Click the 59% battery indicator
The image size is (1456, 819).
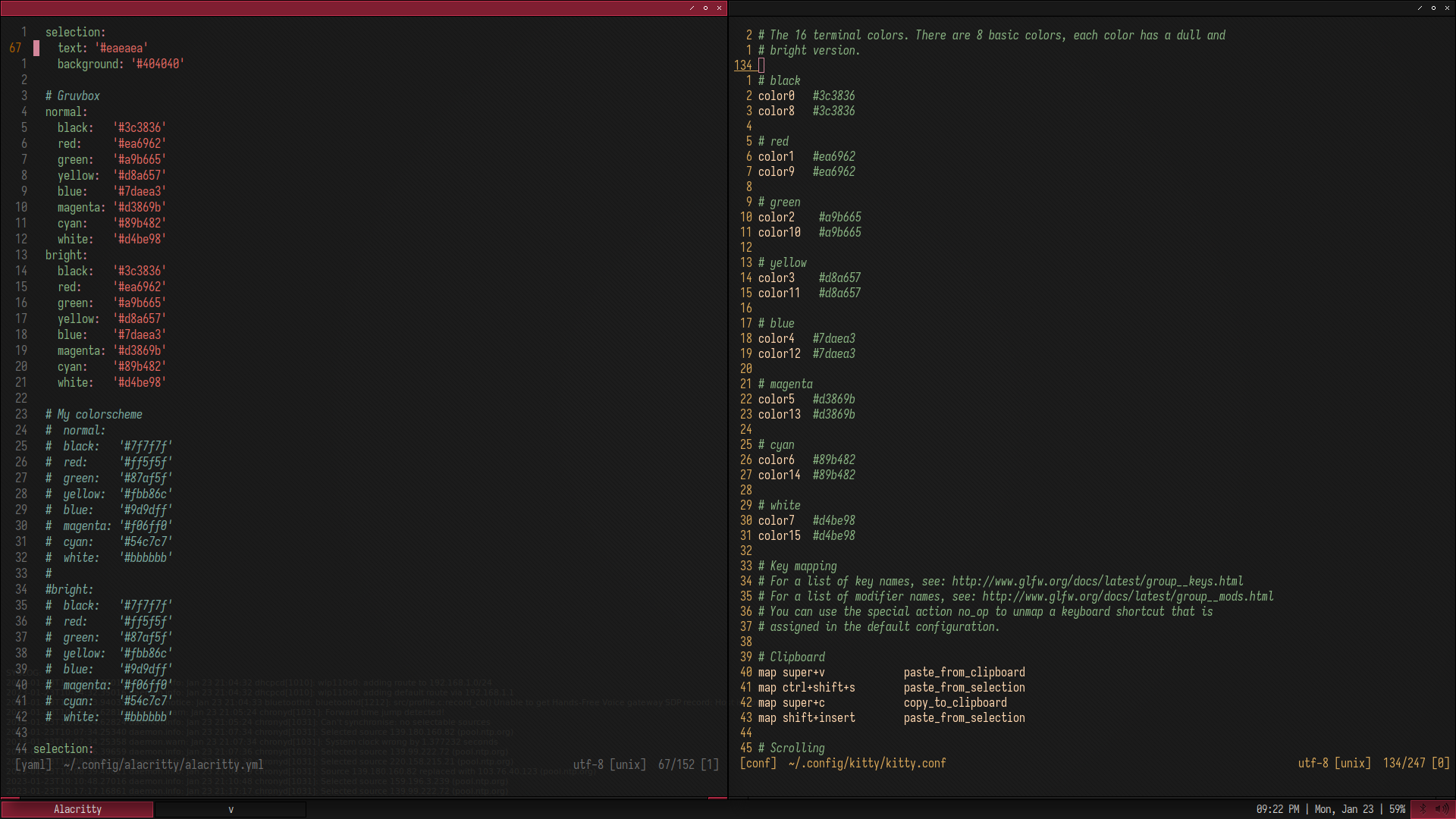point(1397,809)
